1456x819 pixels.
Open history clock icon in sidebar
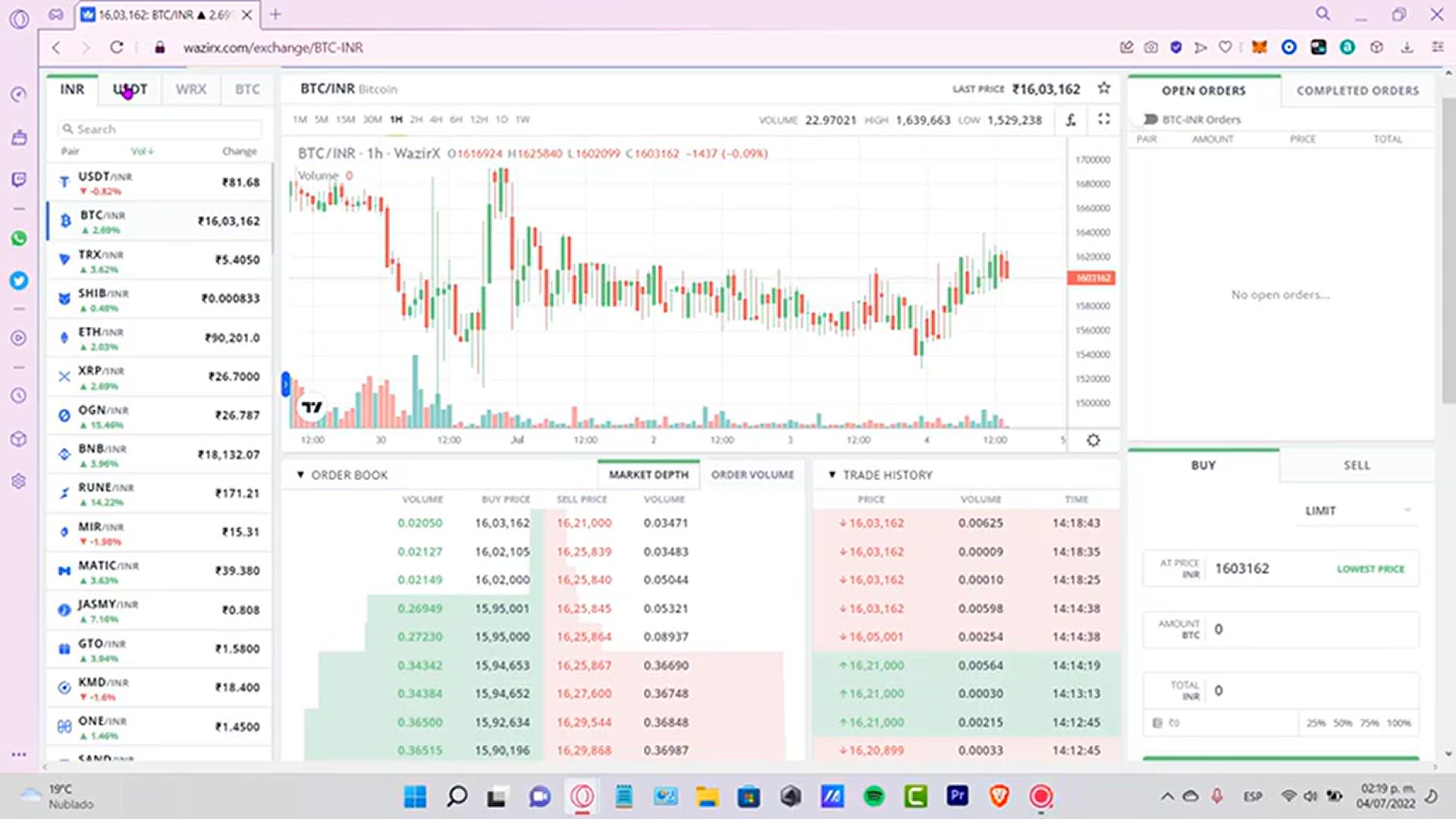[x=19, y=396]
